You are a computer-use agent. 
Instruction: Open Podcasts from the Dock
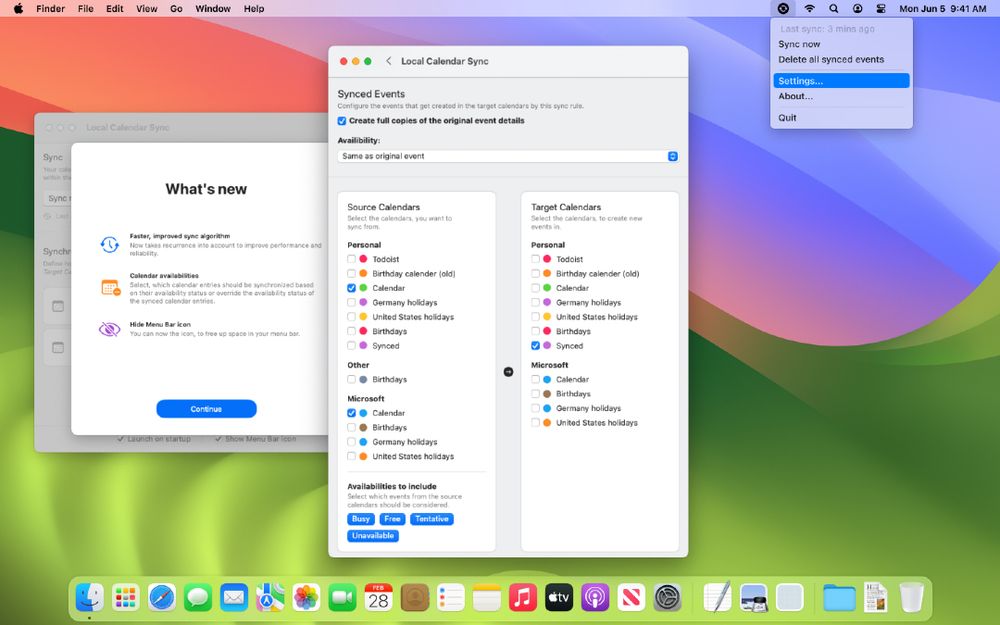pyautogui.click(x=595, y=598)
